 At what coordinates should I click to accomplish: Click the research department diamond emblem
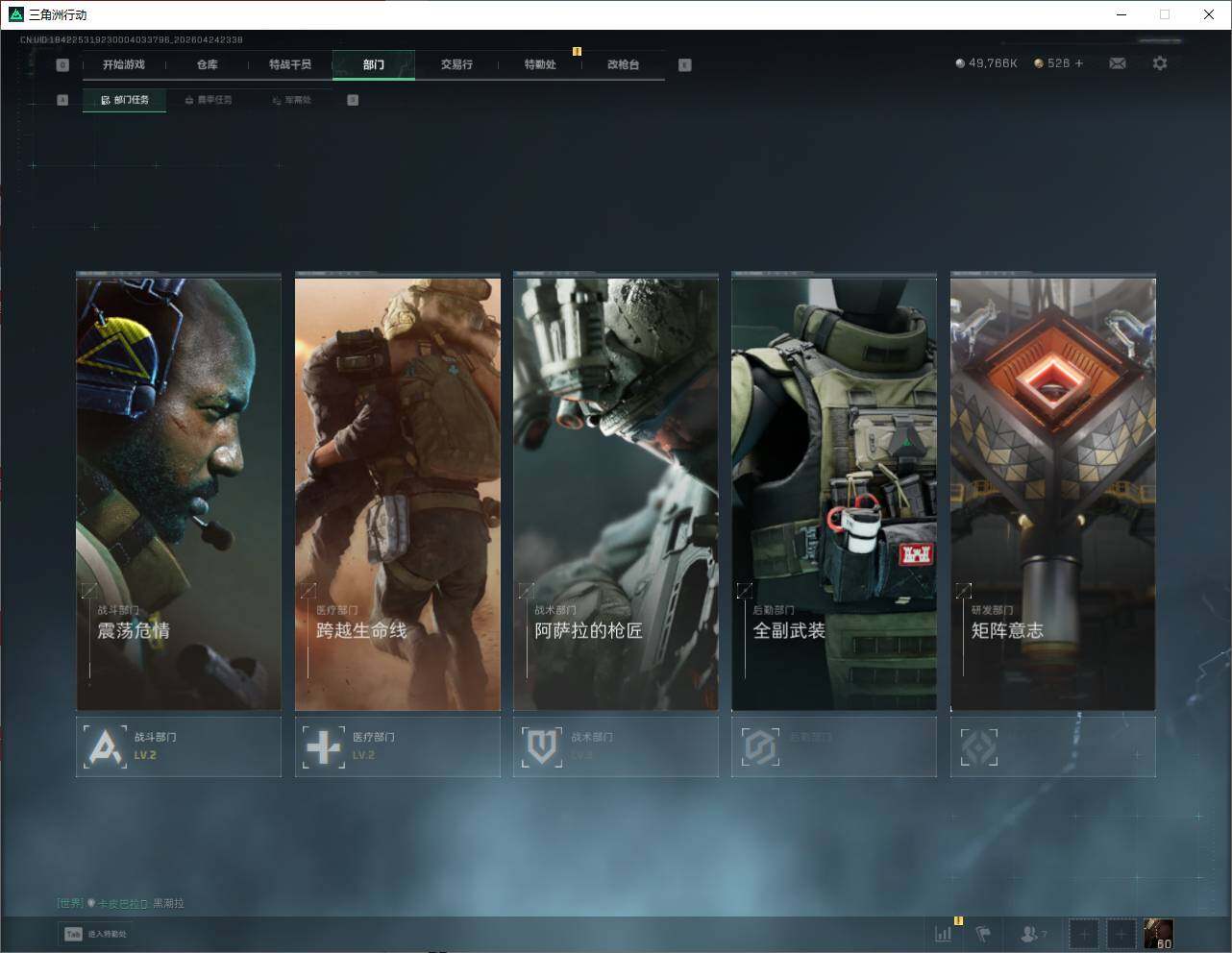(x=978, y=746)
